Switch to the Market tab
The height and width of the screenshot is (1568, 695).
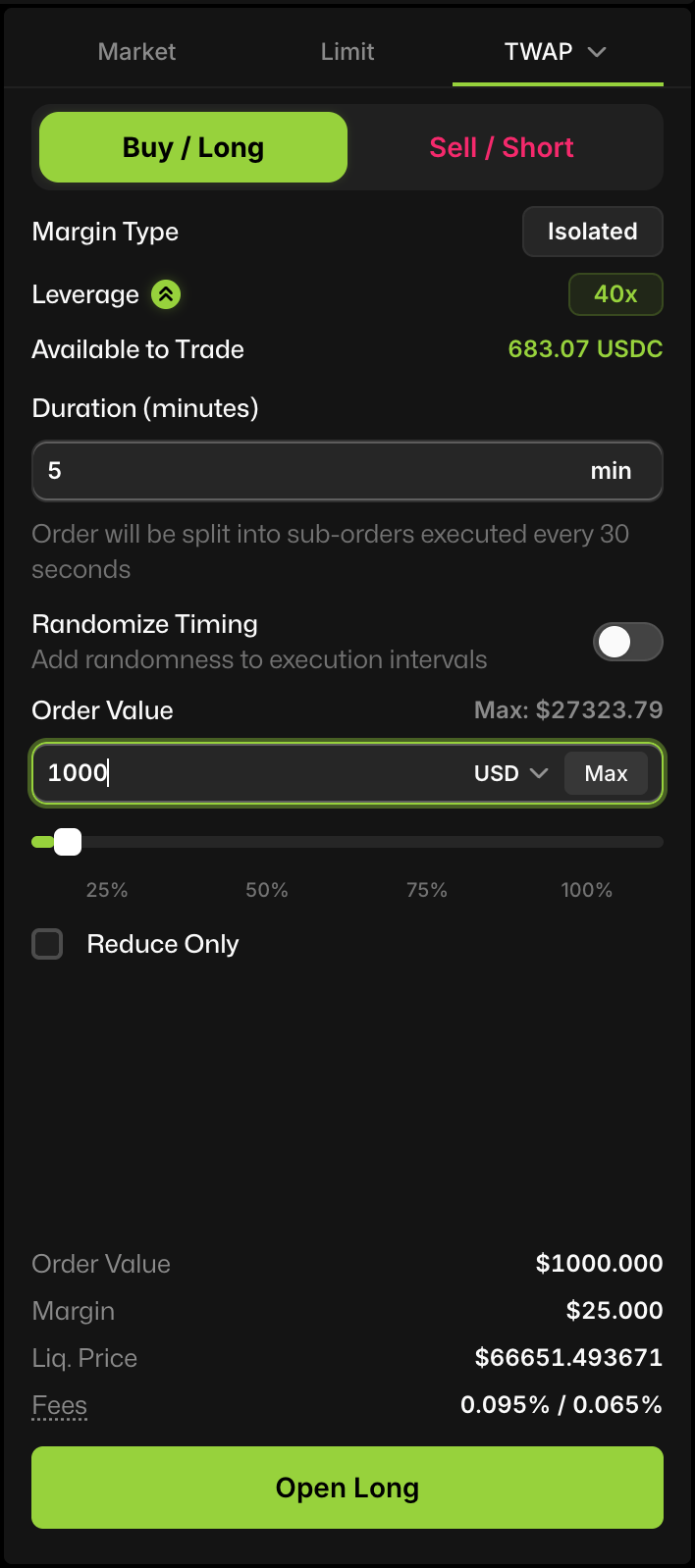pyautogui.click(x=136, y=52)
